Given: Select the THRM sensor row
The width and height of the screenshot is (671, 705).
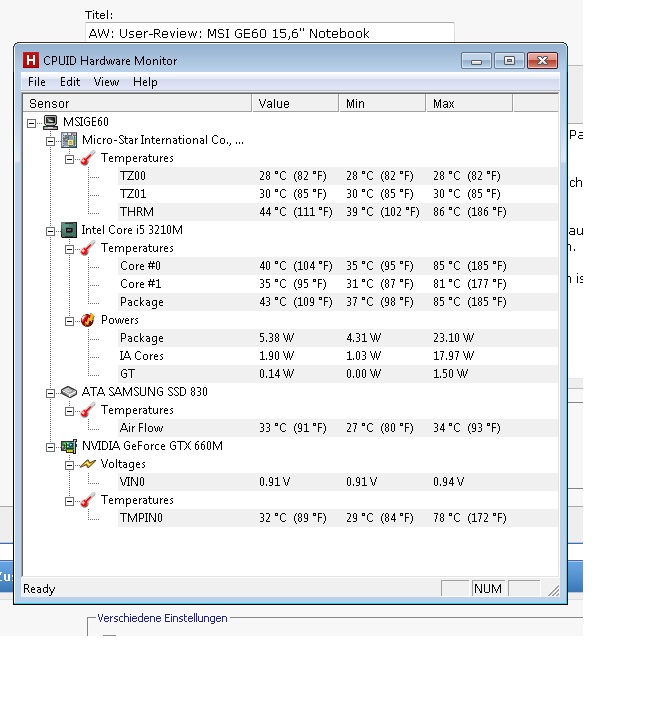Looking at the screenshot, I should pyautogui.click(x=338, y=212).
